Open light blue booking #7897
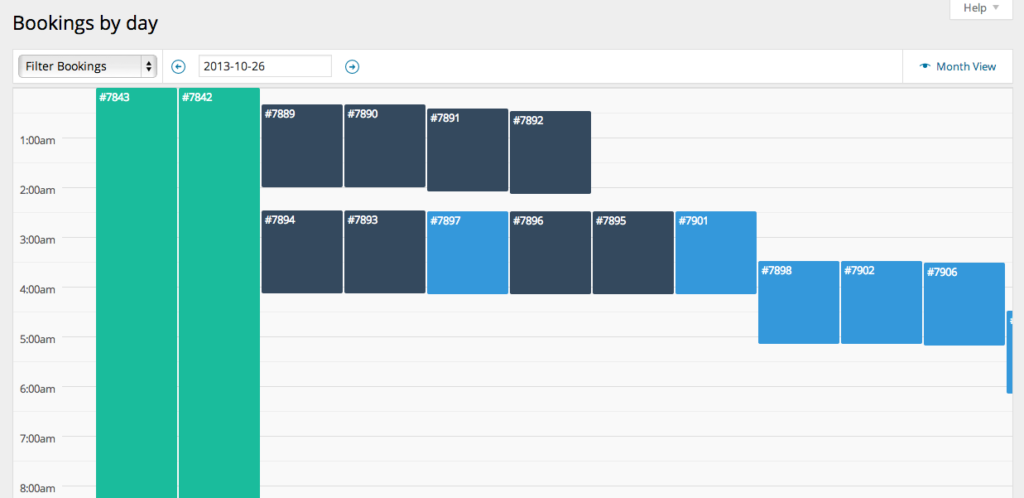Screen dimensions: 1024x498 point(467,252)
